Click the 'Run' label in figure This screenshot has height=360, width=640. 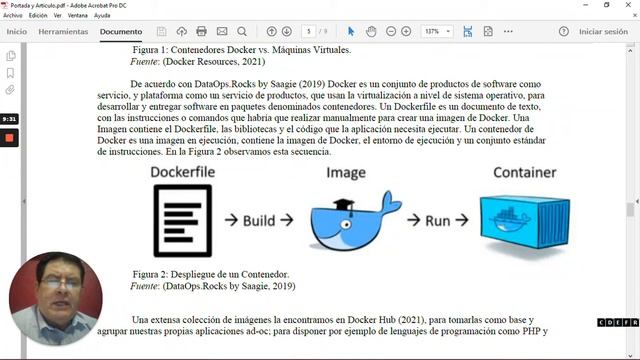[438, 221]
